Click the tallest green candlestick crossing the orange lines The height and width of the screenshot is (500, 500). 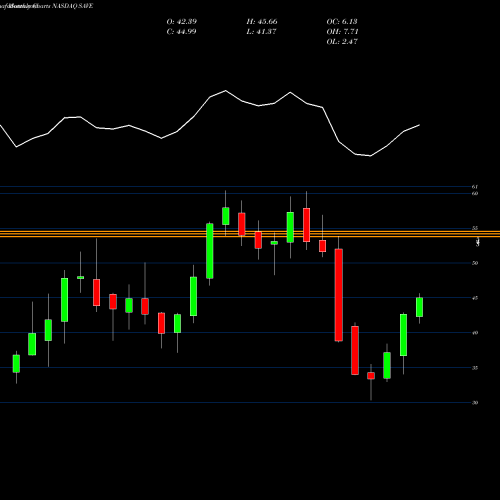(x=210, y=251)
